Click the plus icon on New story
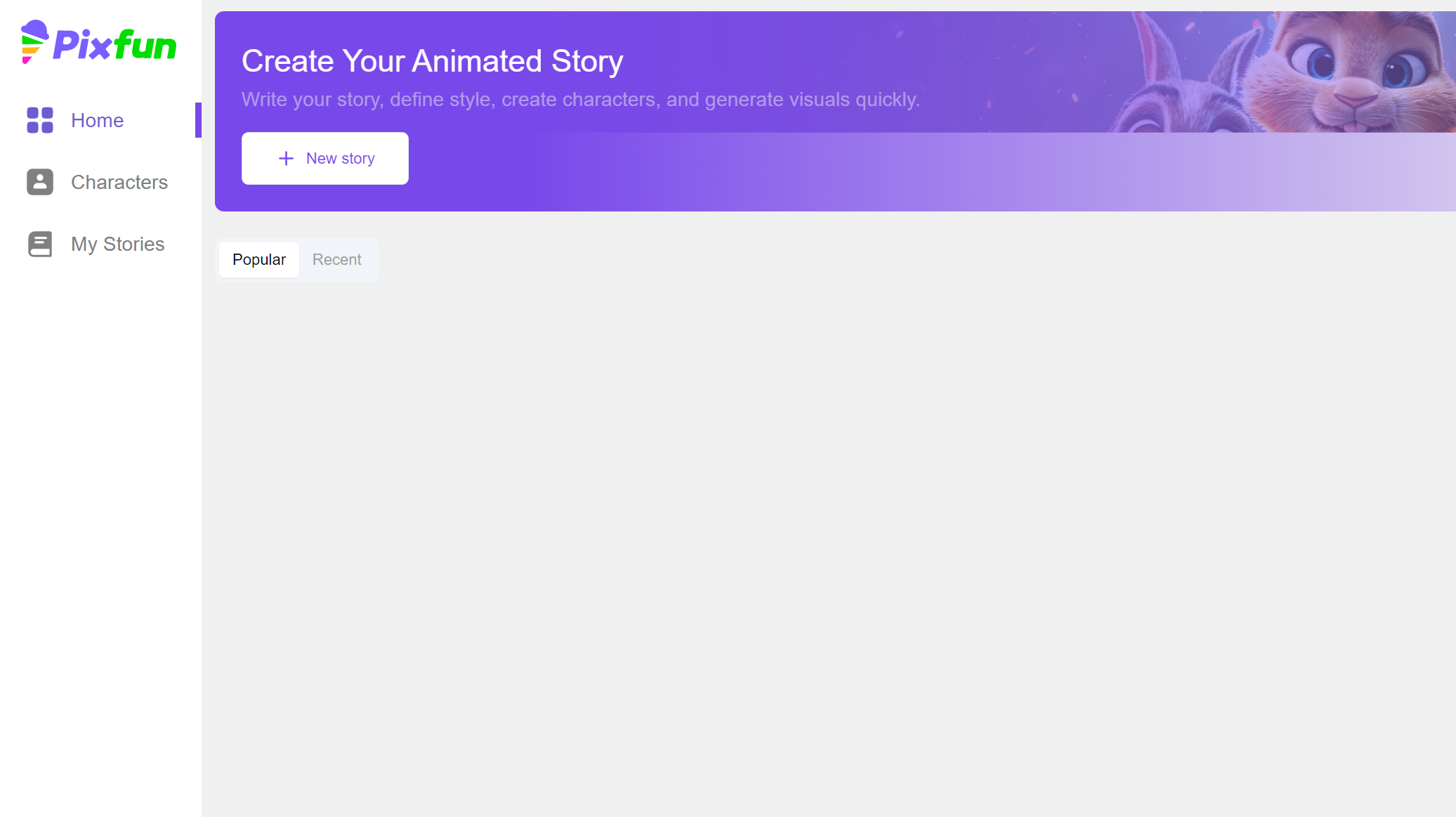Image resolution: width=1456 pixels, height=817 pixels. [x=286, y=159]
